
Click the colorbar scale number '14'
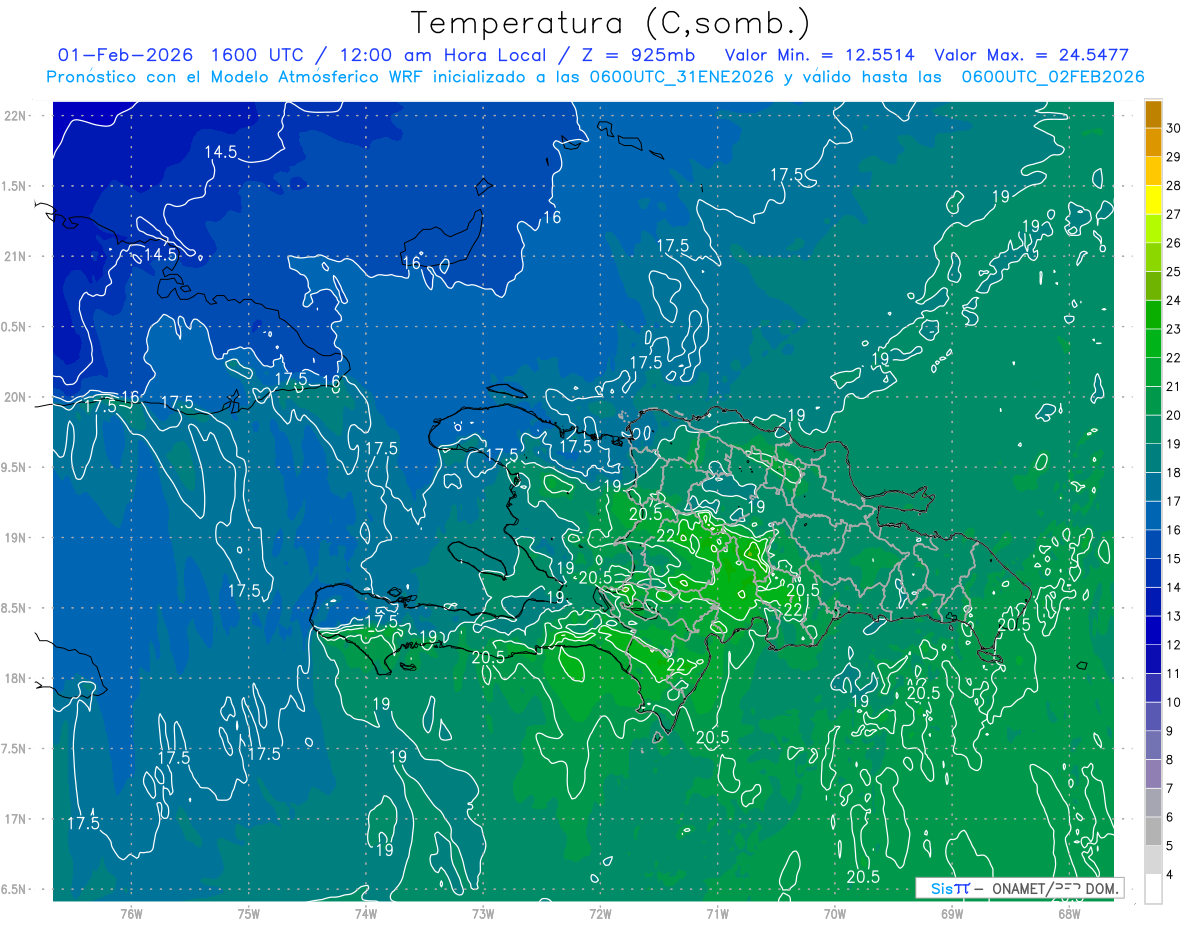click(1173, 588)
